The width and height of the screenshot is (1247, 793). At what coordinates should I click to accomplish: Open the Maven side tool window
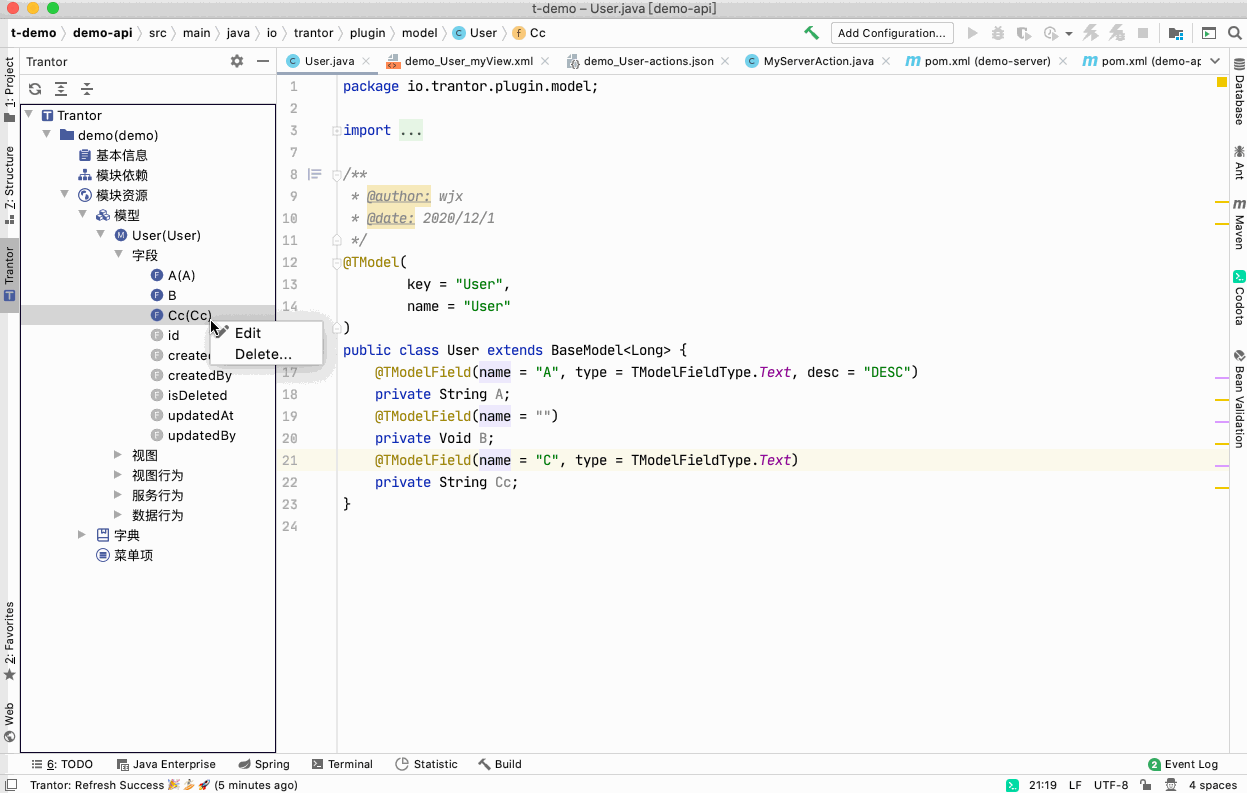1239,224
